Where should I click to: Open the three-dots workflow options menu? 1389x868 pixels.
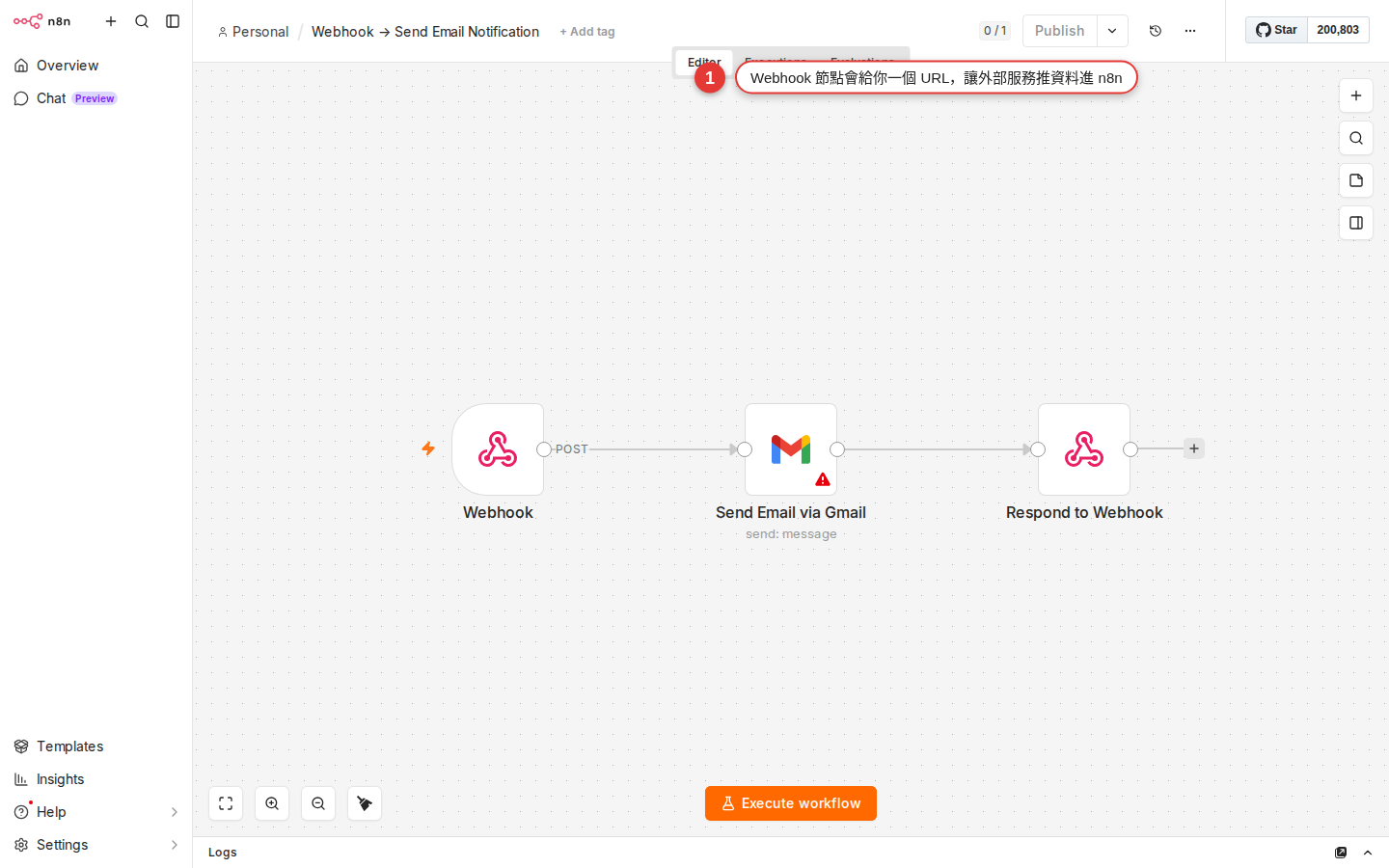click(1190, 31)
